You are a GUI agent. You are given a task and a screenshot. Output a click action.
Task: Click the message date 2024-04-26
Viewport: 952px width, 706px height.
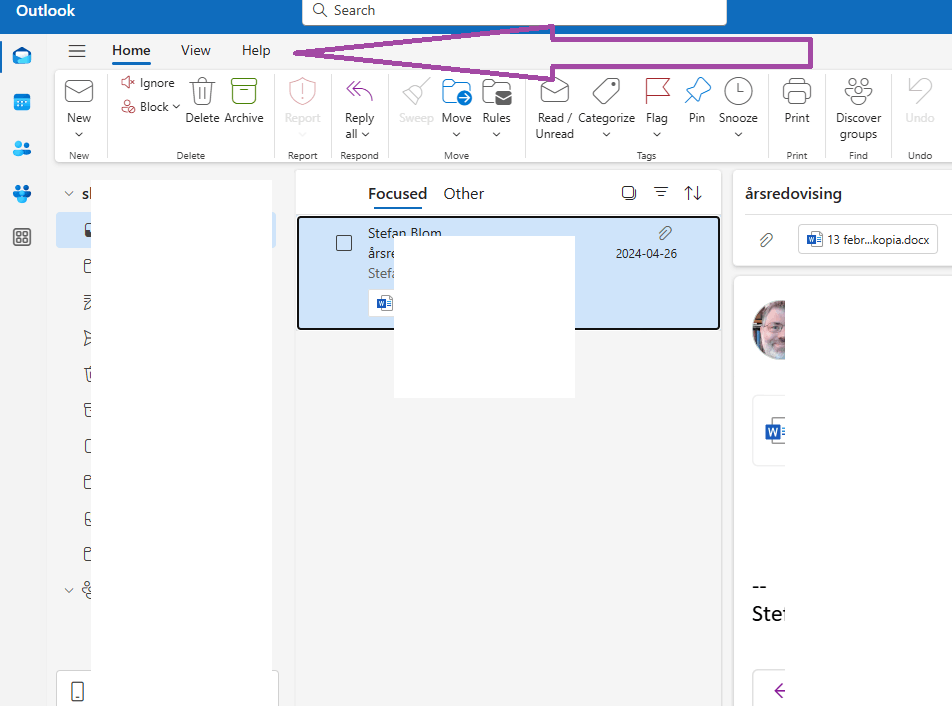tap(646, 254)
